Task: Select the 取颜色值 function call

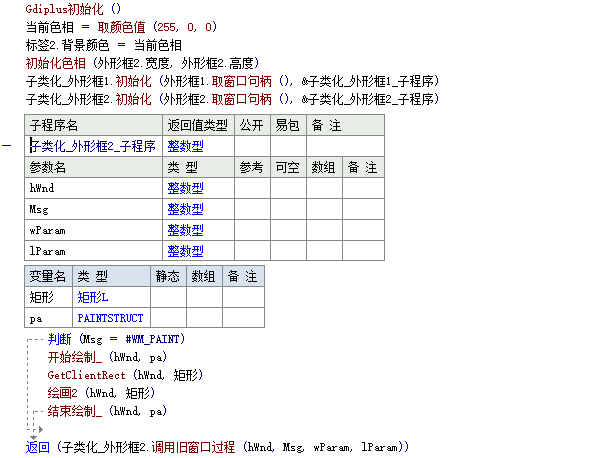Action: (x=122, y=27)
